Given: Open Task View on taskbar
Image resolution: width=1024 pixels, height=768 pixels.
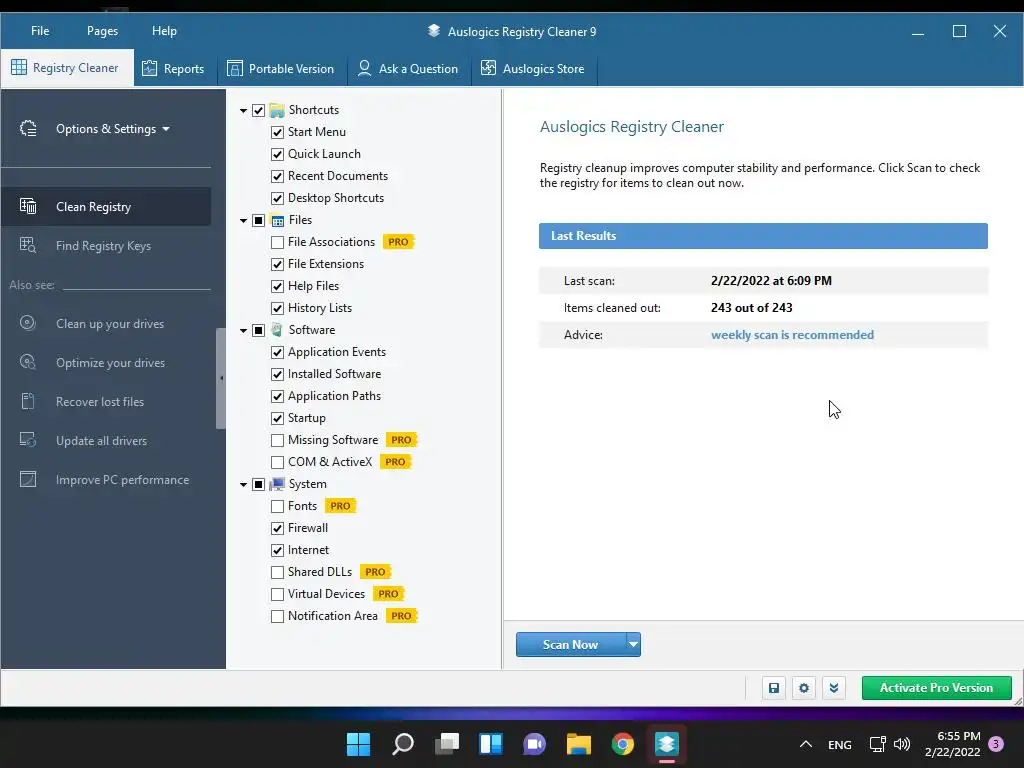Looking at the screenshot, I should pyautogui.click(x=447, y=744).
